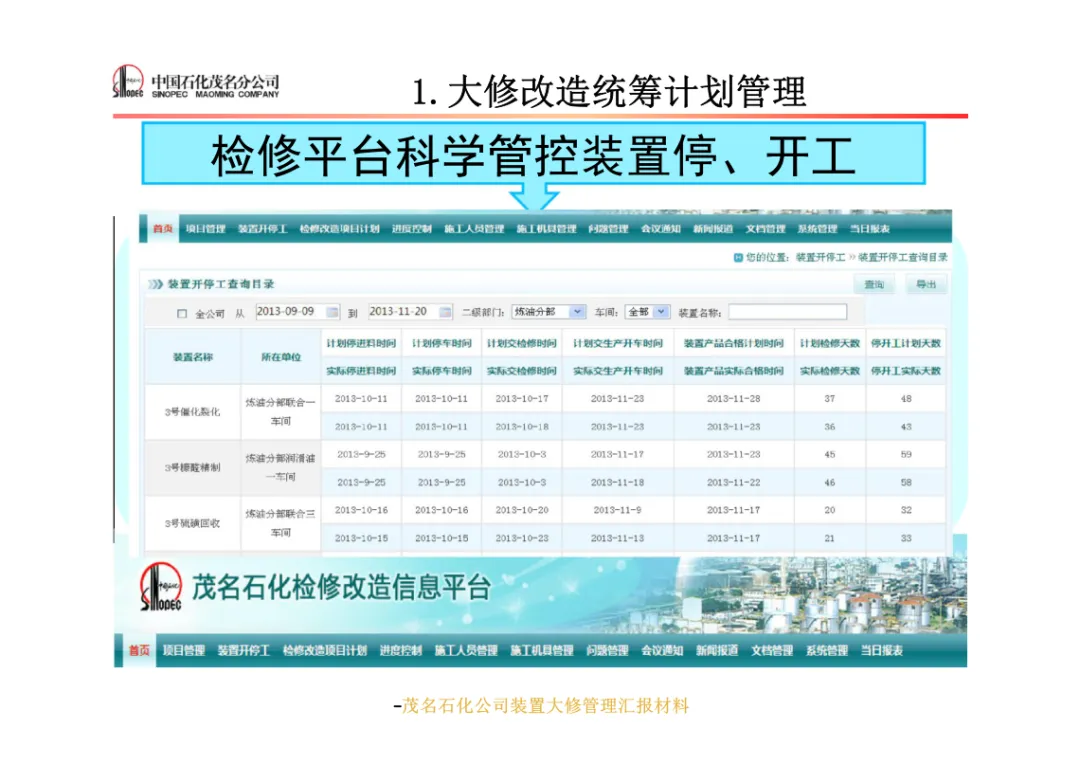Viewport: 1080px width, 765px height.
Task: Open calendar picker beside 2013-11-20 date
Action: coord(446,312)
